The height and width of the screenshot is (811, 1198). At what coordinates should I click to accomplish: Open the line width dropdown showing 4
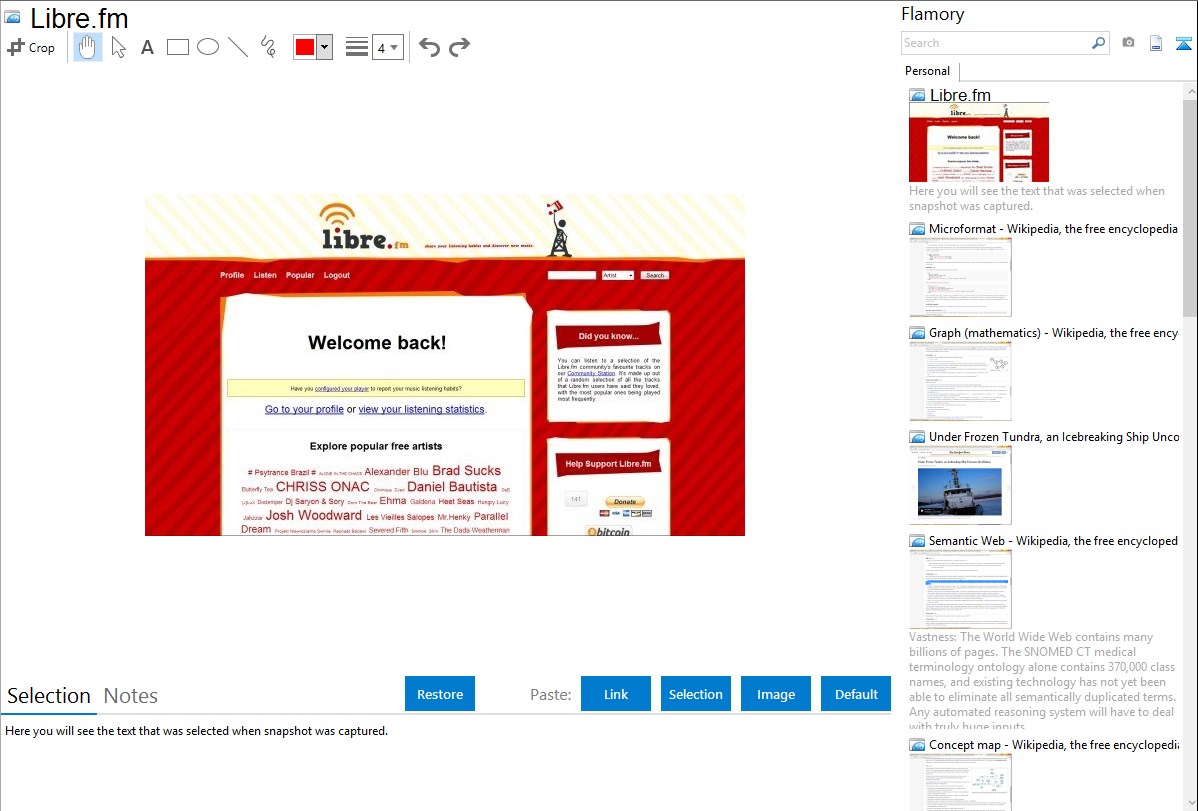pos(387,48)
